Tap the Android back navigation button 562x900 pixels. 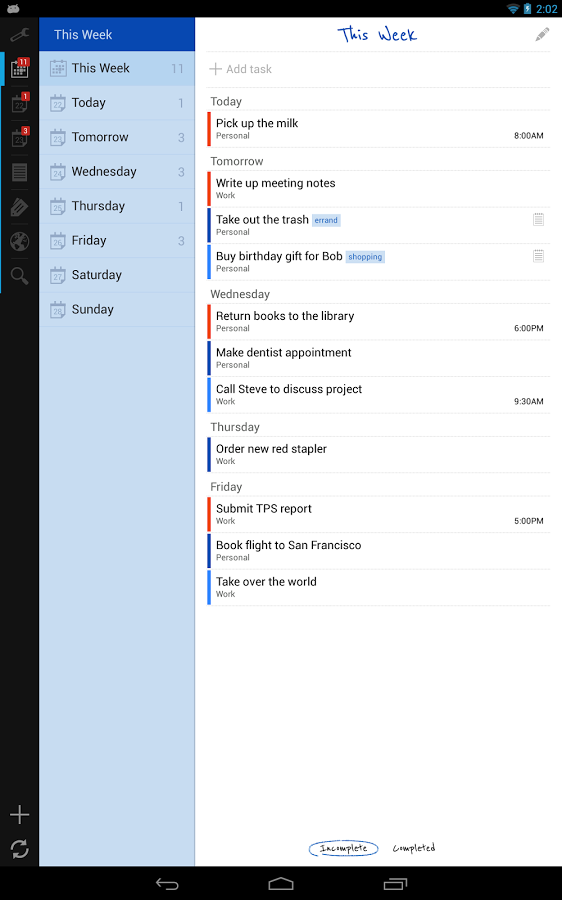pos(167,883)
